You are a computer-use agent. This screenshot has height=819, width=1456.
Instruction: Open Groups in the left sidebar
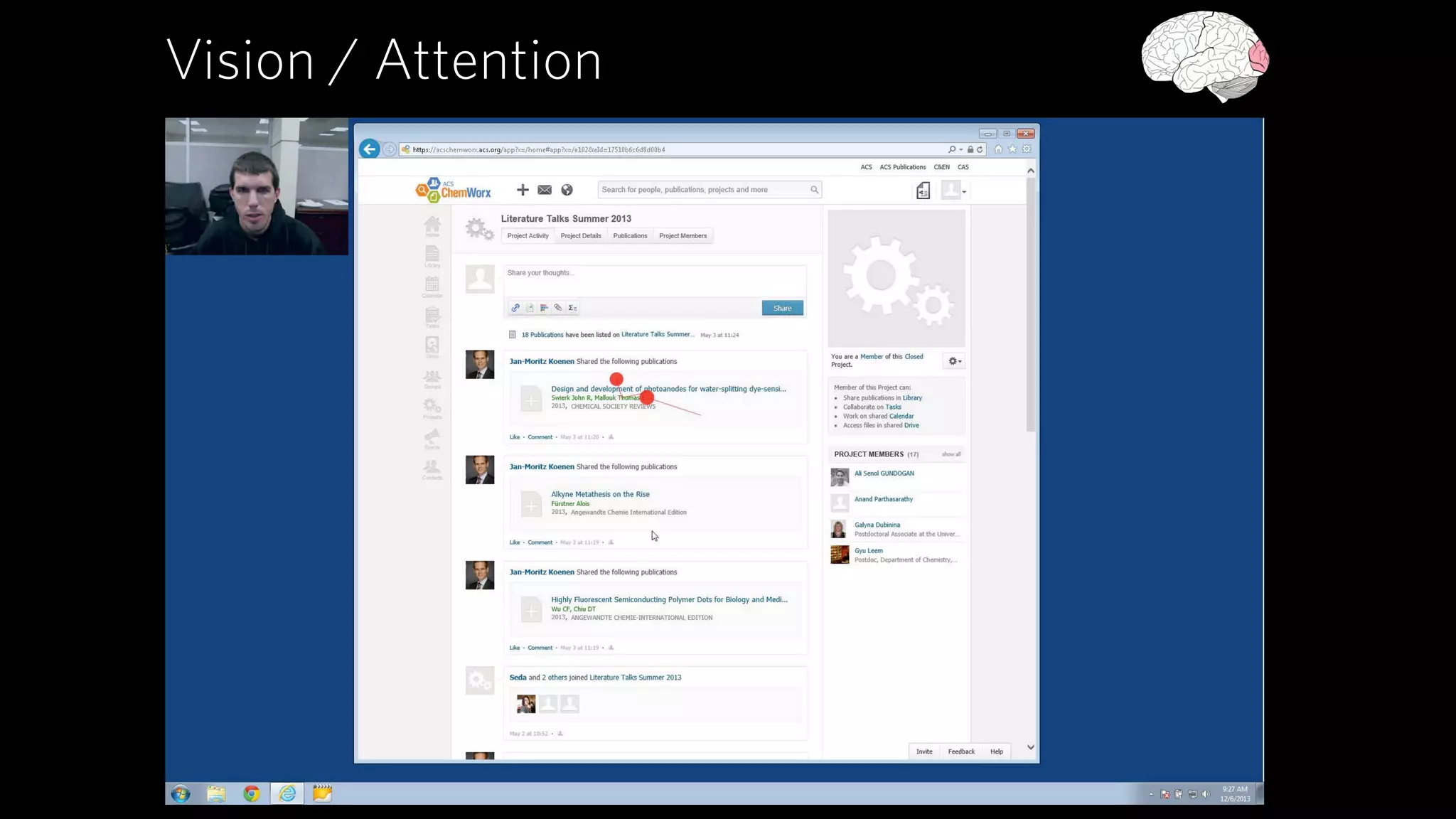coord(432,379)
